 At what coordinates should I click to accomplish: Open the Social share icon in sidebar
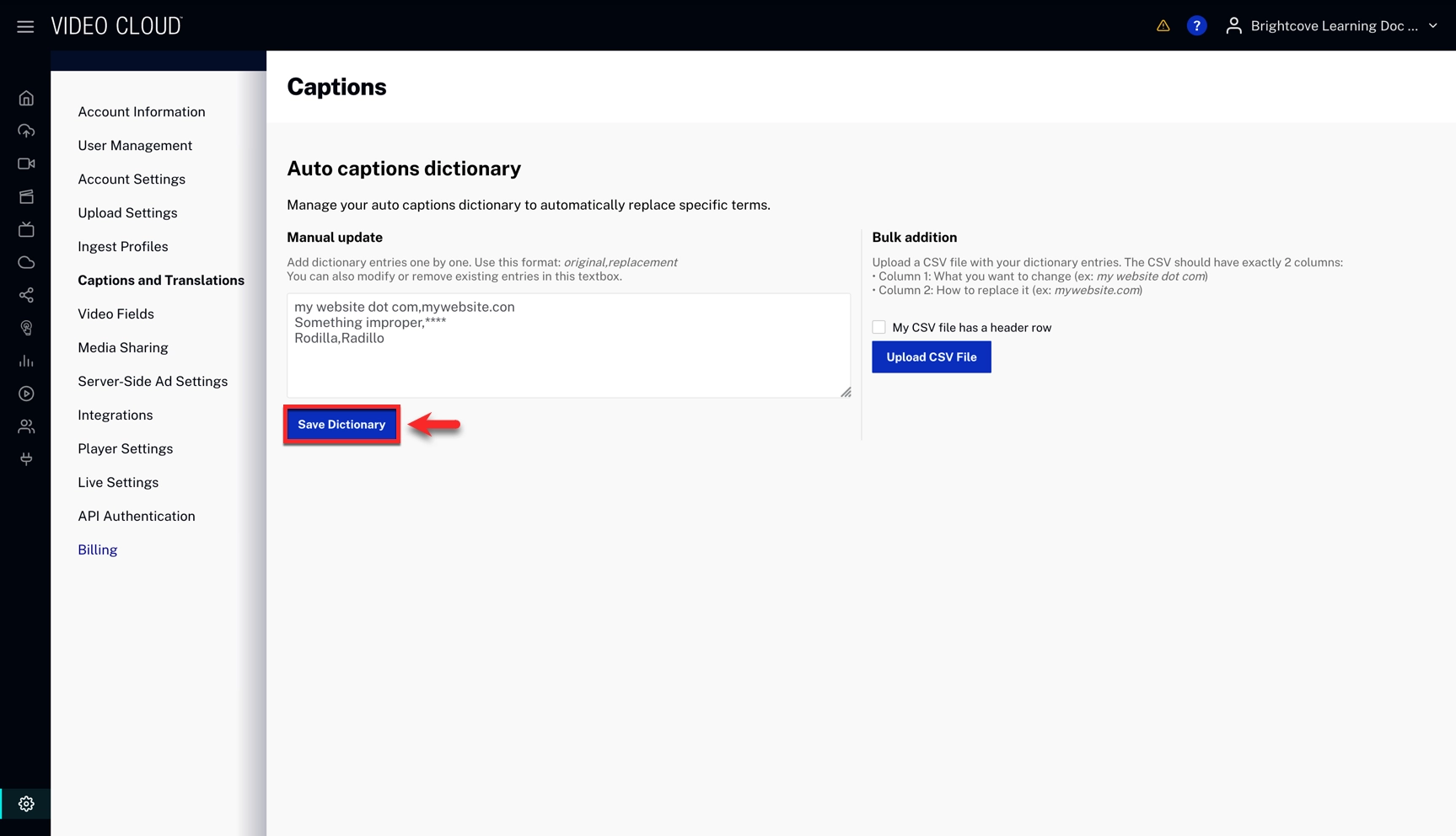(26, 295)
